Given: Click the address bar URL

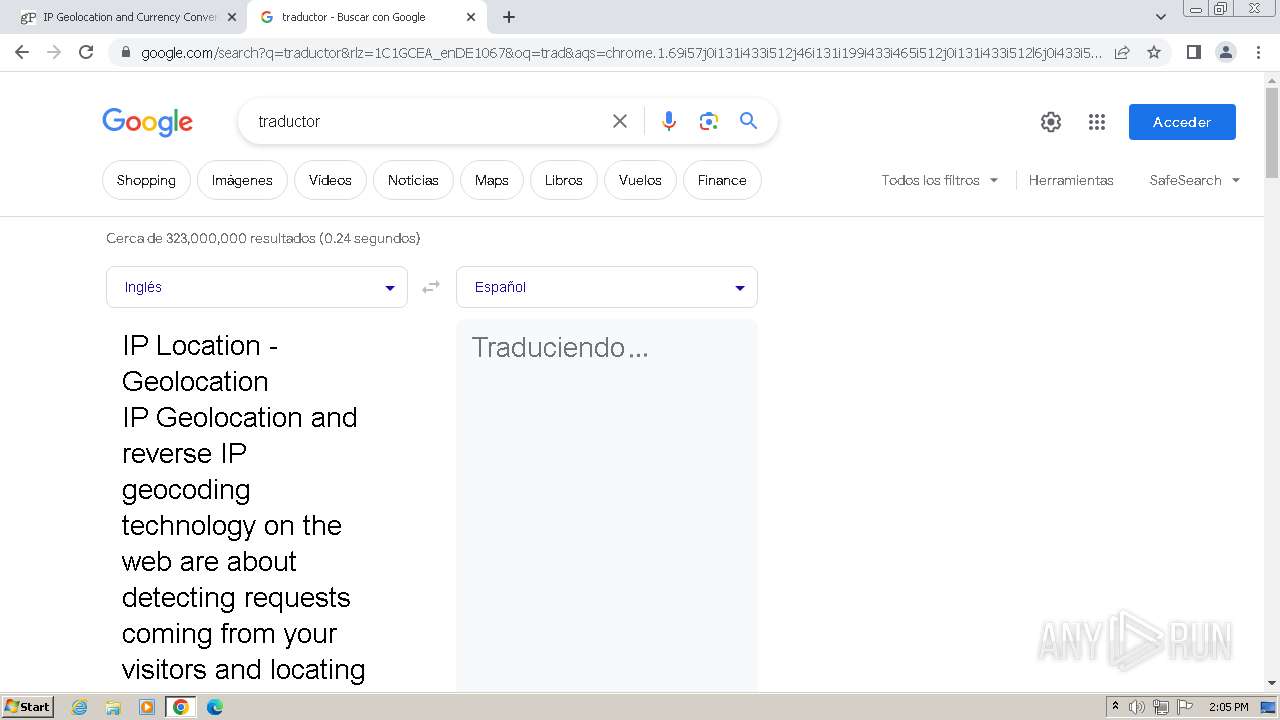Looking at the screenshot, I should coord(620,52).
